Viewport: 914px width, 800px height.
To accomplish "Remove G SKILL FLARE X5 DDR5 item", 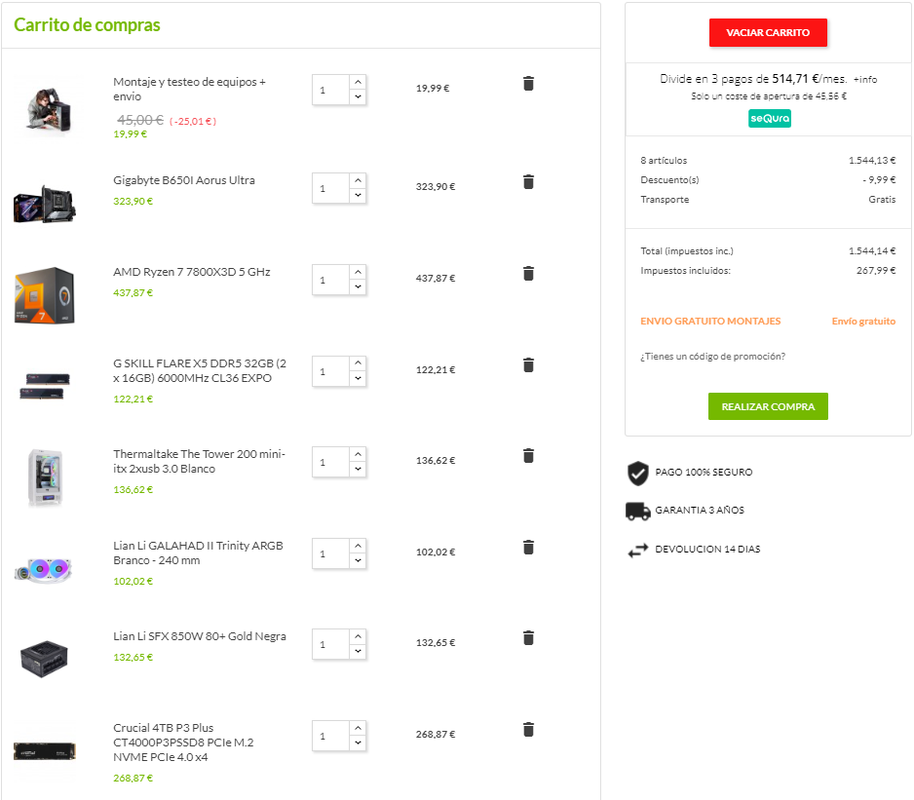I will 528,365.
